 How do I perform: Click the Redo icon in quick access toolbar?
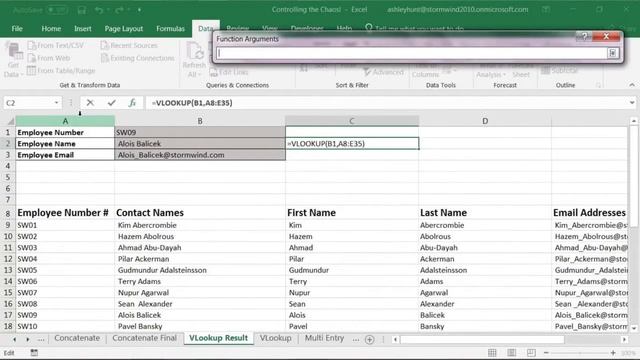click(x=119, y=9)
